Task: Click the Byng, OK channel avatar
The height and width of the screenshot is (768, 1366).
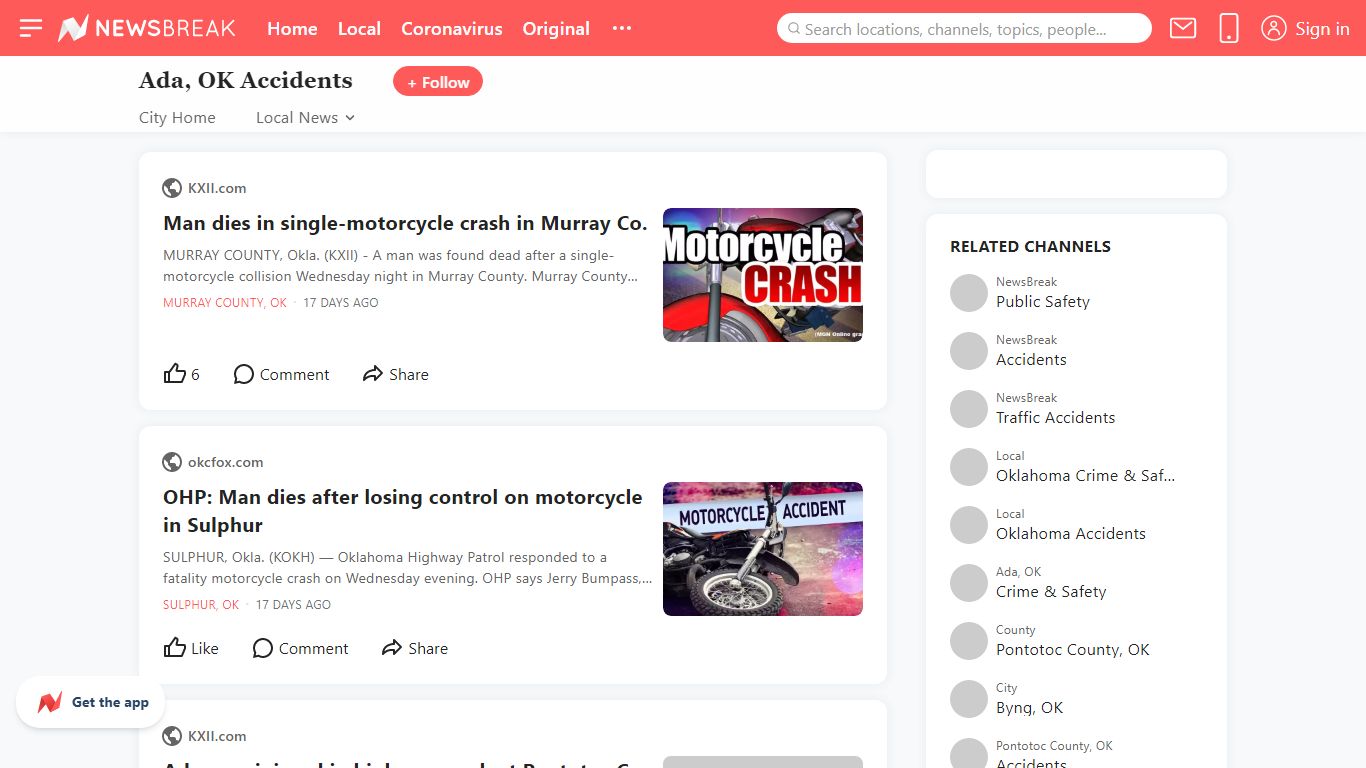Action: coord(968,699)
